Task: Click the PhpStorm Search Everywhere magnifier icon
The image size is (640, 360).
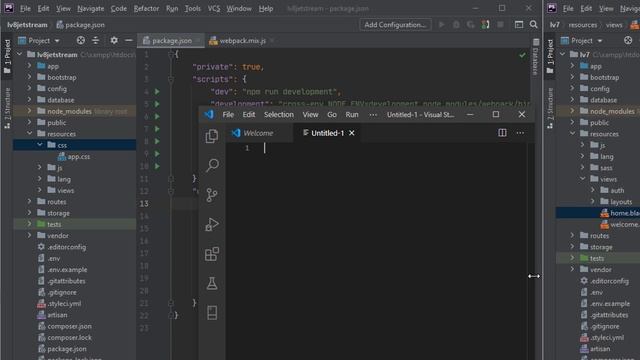Action: (x=533, y=24)
